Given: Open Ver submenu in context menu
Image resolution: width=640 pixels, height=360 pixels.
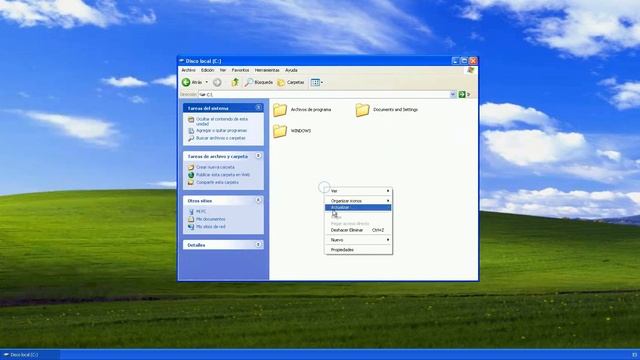Looking at the screenshot, I should tap(358, 191).
